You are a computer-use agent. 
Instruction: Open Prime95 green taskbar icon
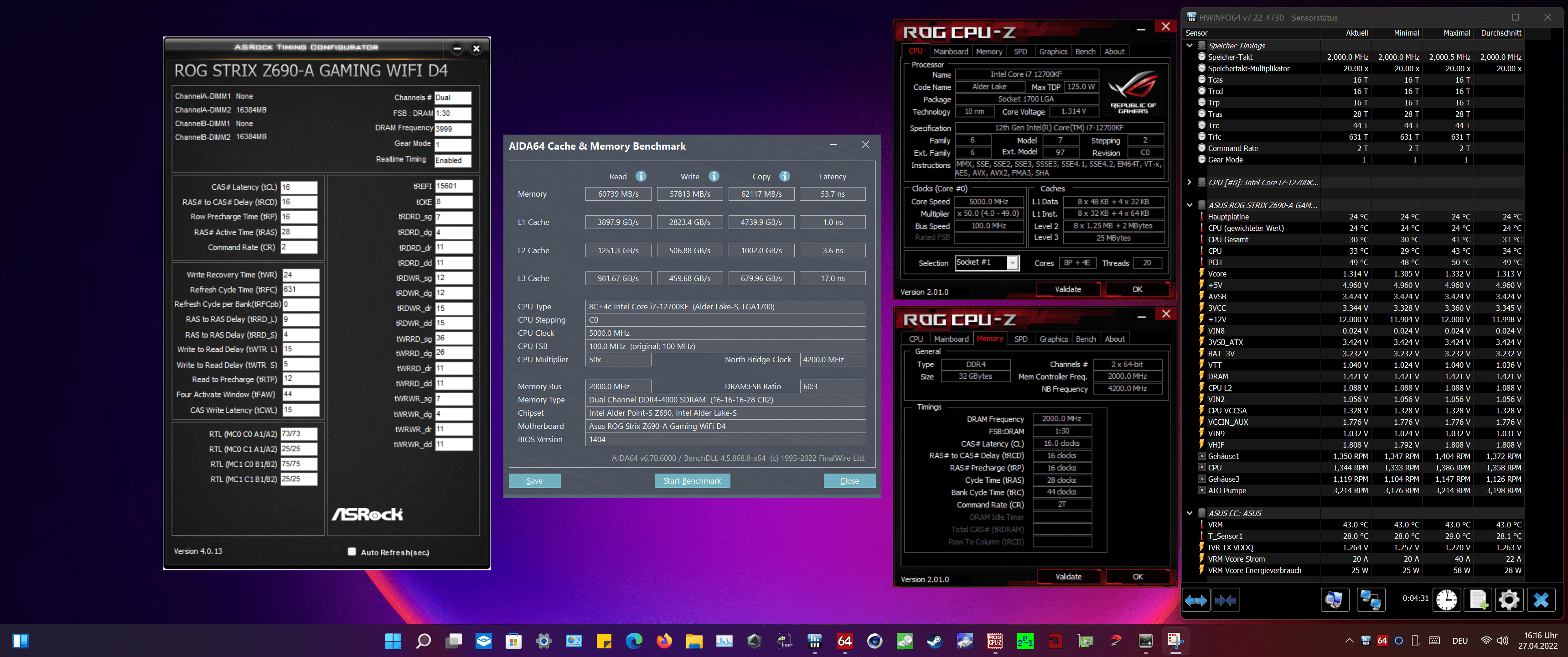pyautogui.click(x=1026, y=641)
